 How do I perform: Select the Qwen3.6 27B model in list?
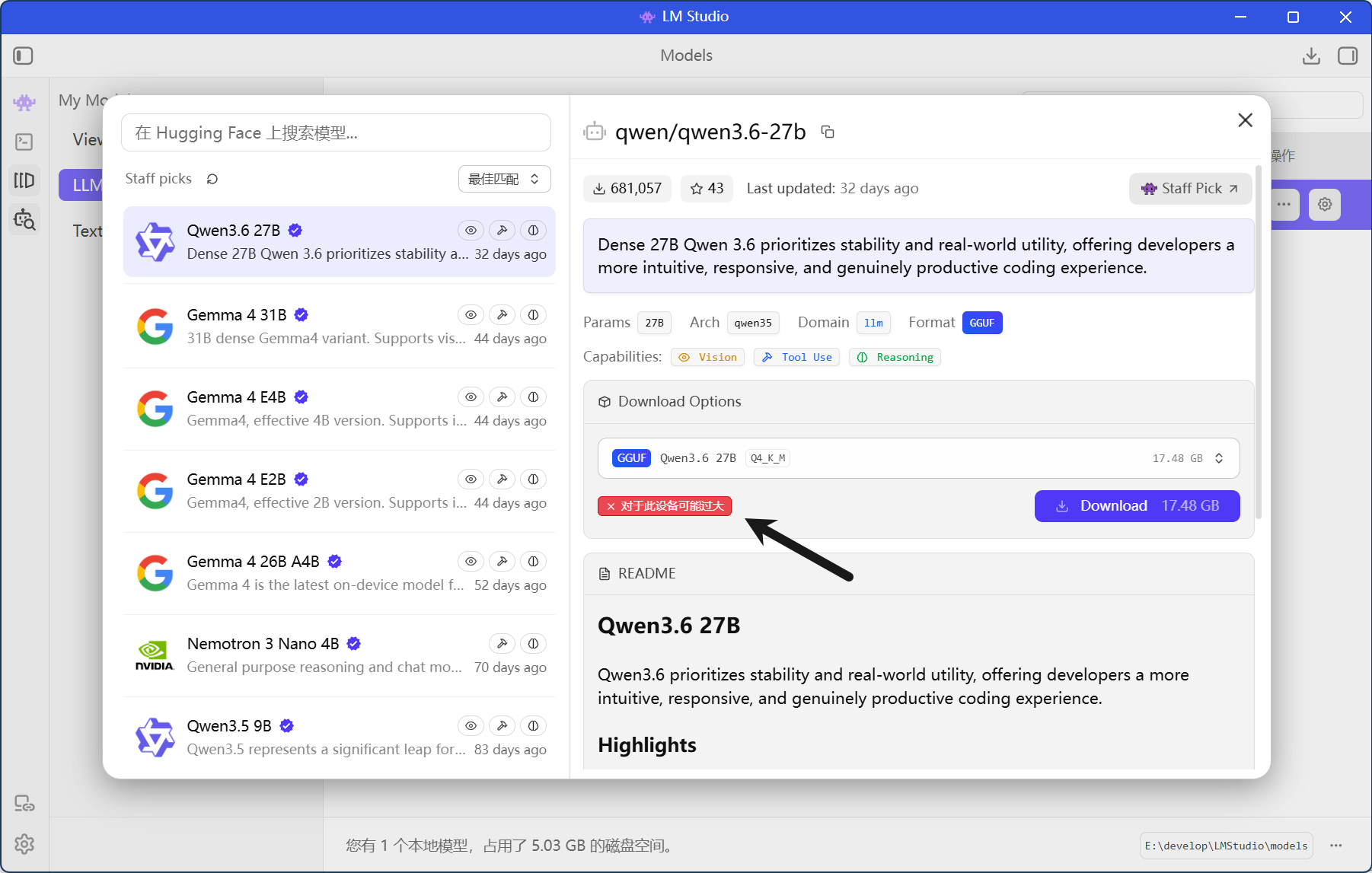click(x=340, y=242)
